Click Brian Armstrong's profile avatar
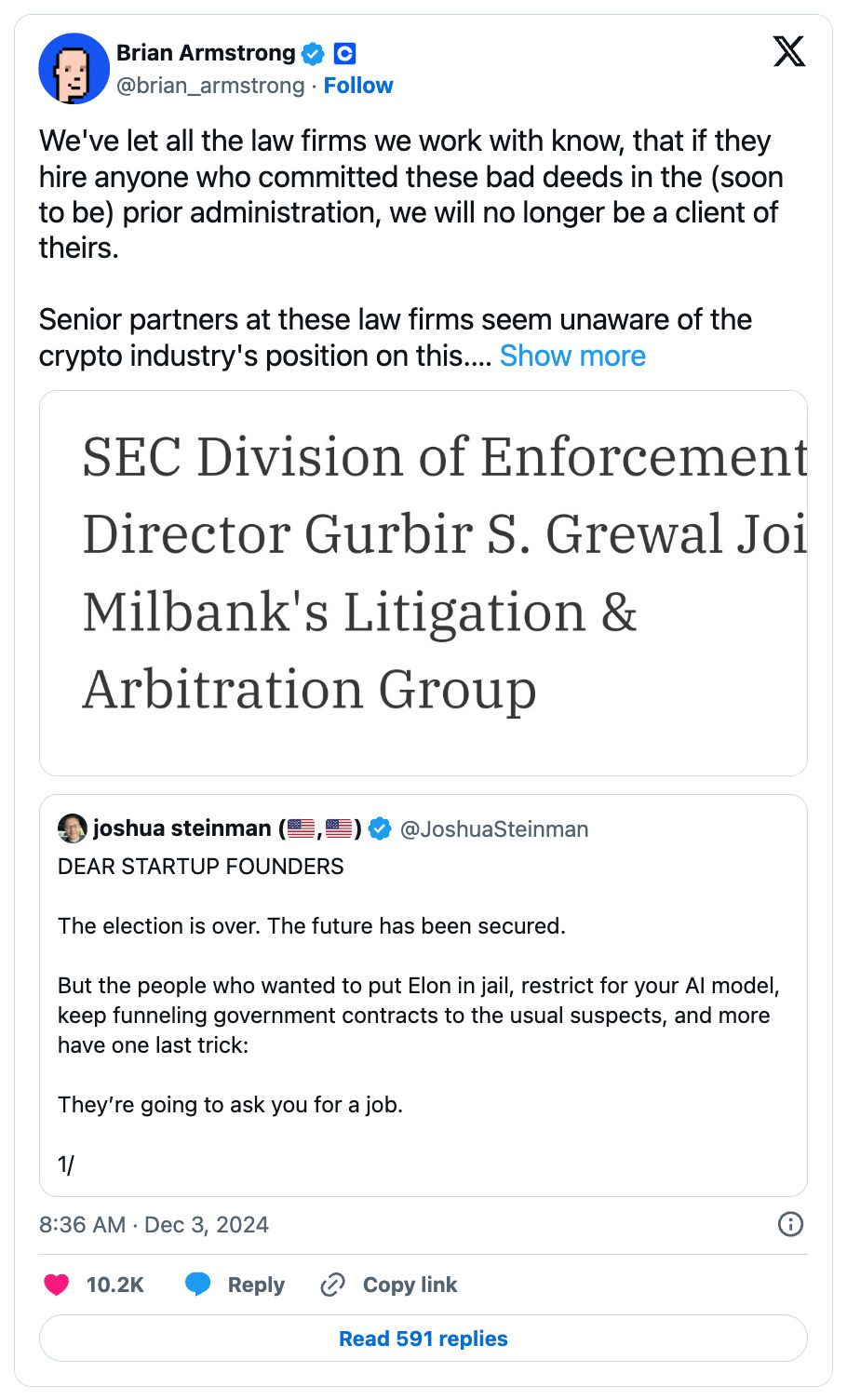847x1400 pixels. click(x=74, y=69)
